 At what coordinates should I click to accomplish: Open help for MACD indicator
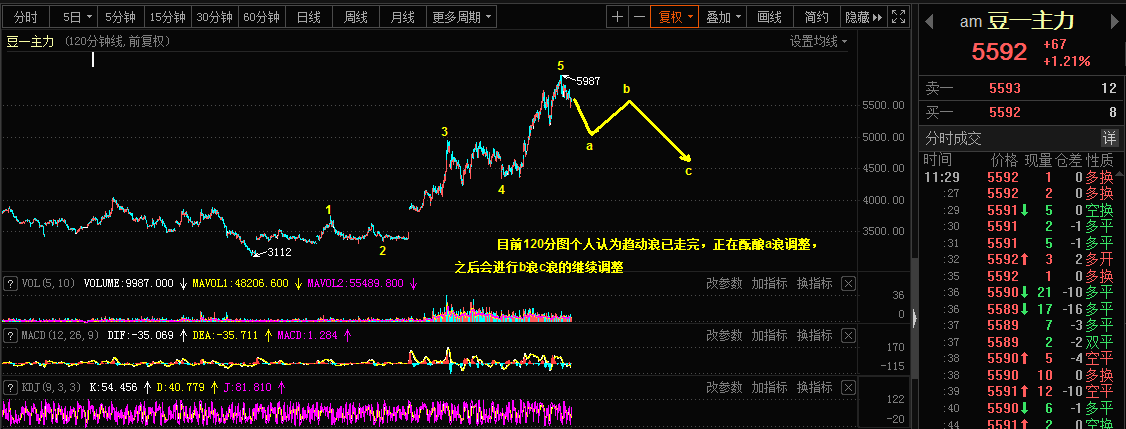click(10, 335)
